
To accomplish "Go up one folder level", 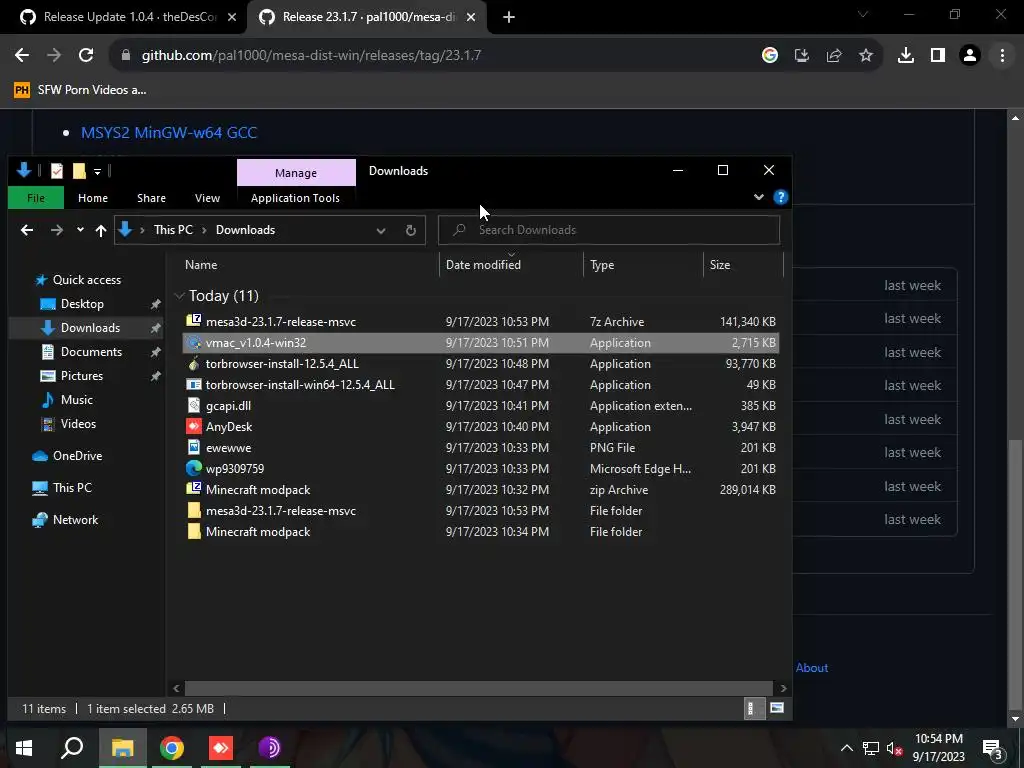I will pos(101,230).
